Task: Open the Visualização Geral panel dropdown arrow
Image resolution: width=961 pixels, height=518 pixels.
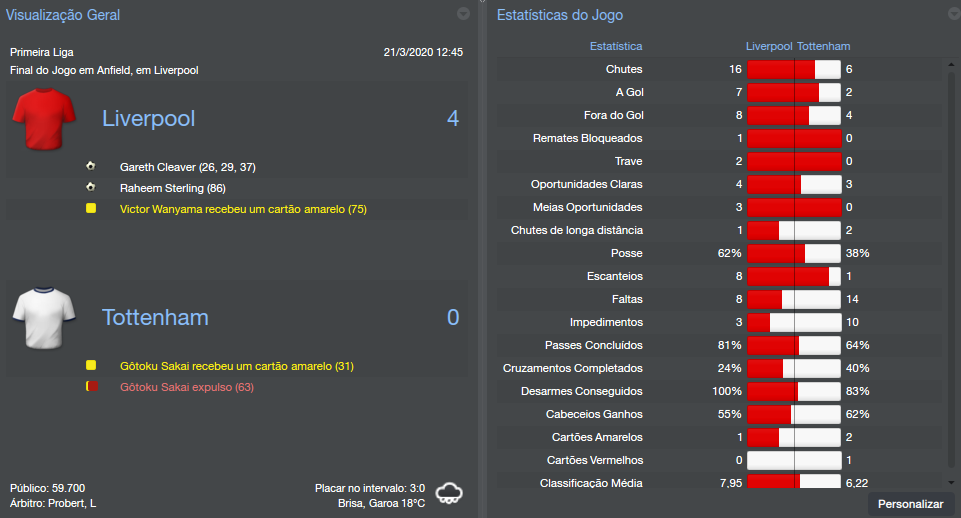Action: [463, 14]
